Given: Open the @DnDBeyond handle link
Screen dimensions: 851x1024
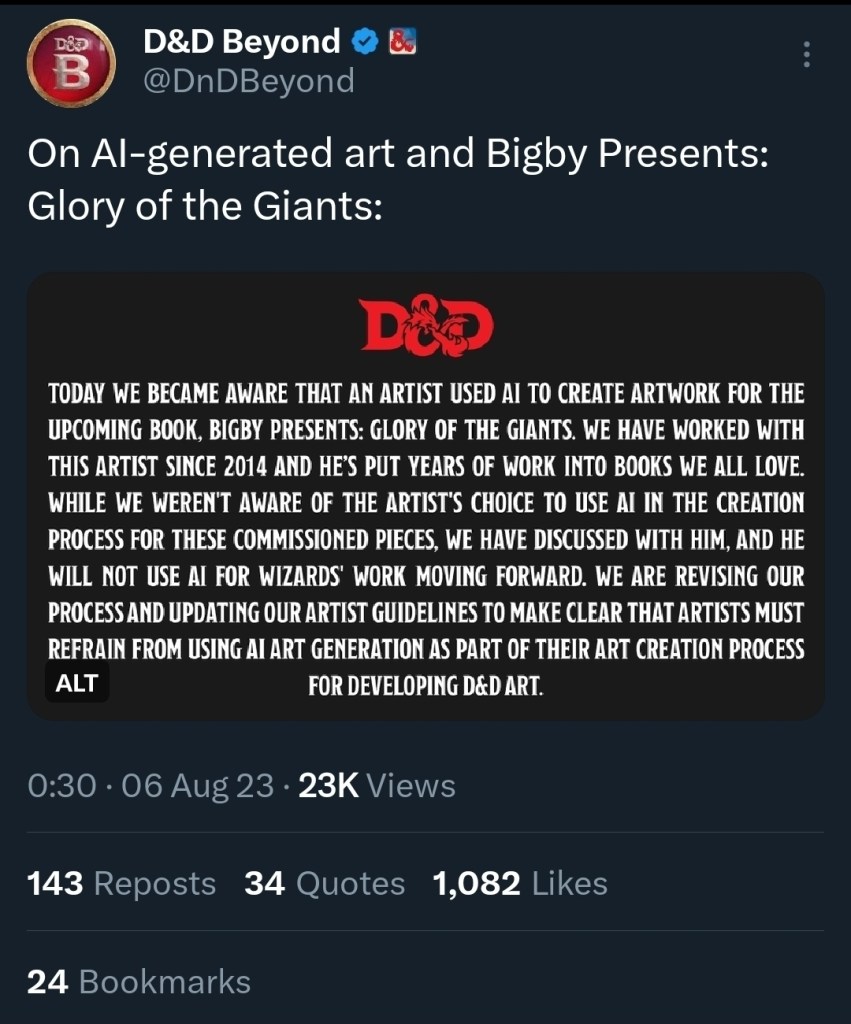Looking at the screenshot, I should (x=249, y=80).
